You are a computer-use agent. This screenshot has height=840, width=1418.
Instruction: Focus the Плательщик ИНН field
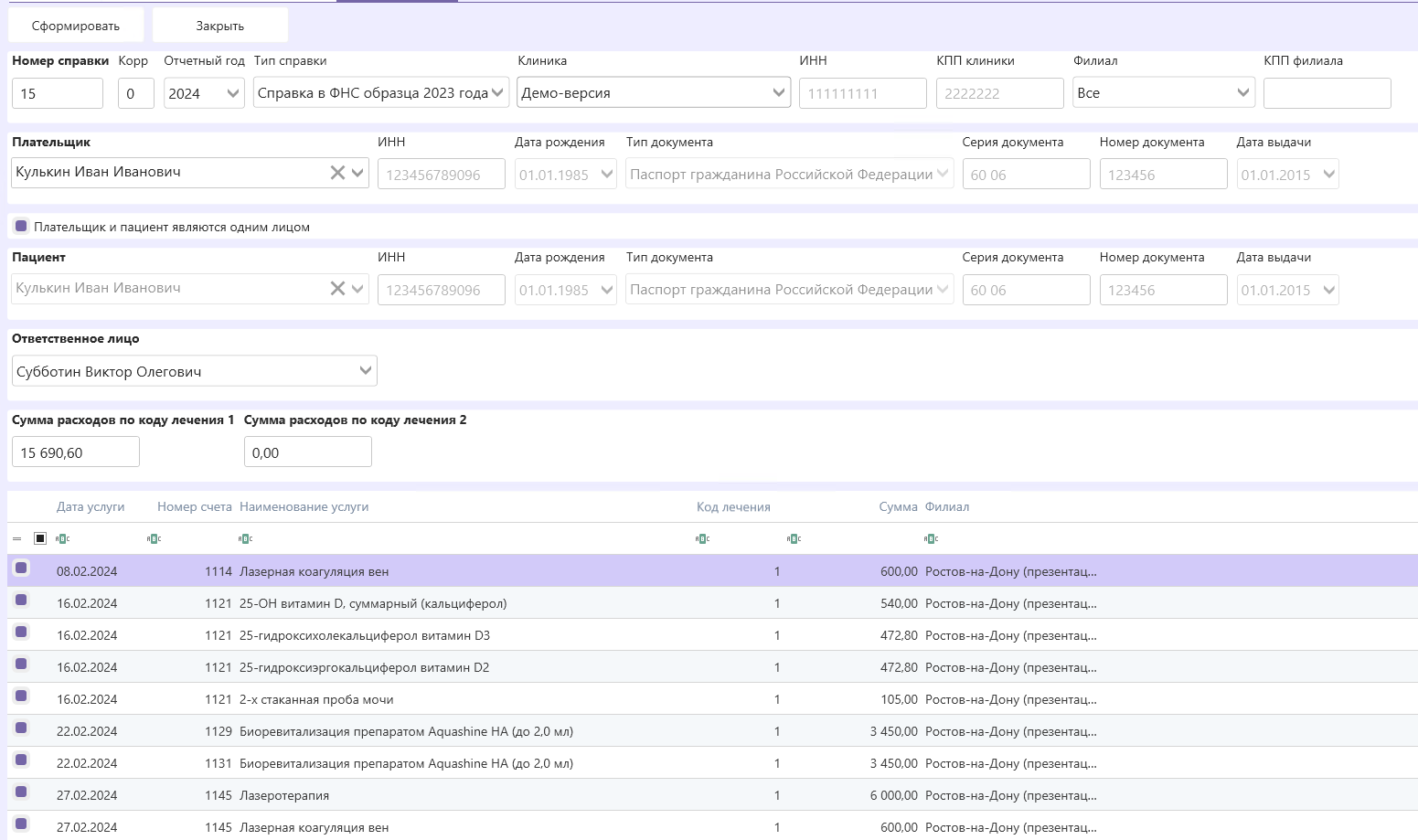[442, 175]
